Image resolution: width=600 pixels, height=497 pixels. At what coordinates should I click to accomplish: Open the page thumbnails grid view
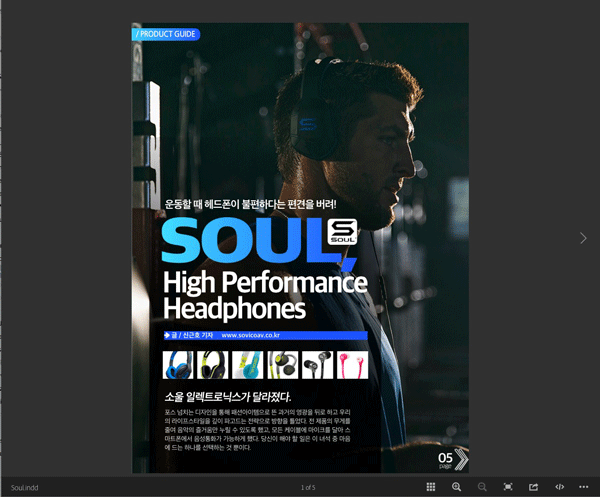point(430,486)
